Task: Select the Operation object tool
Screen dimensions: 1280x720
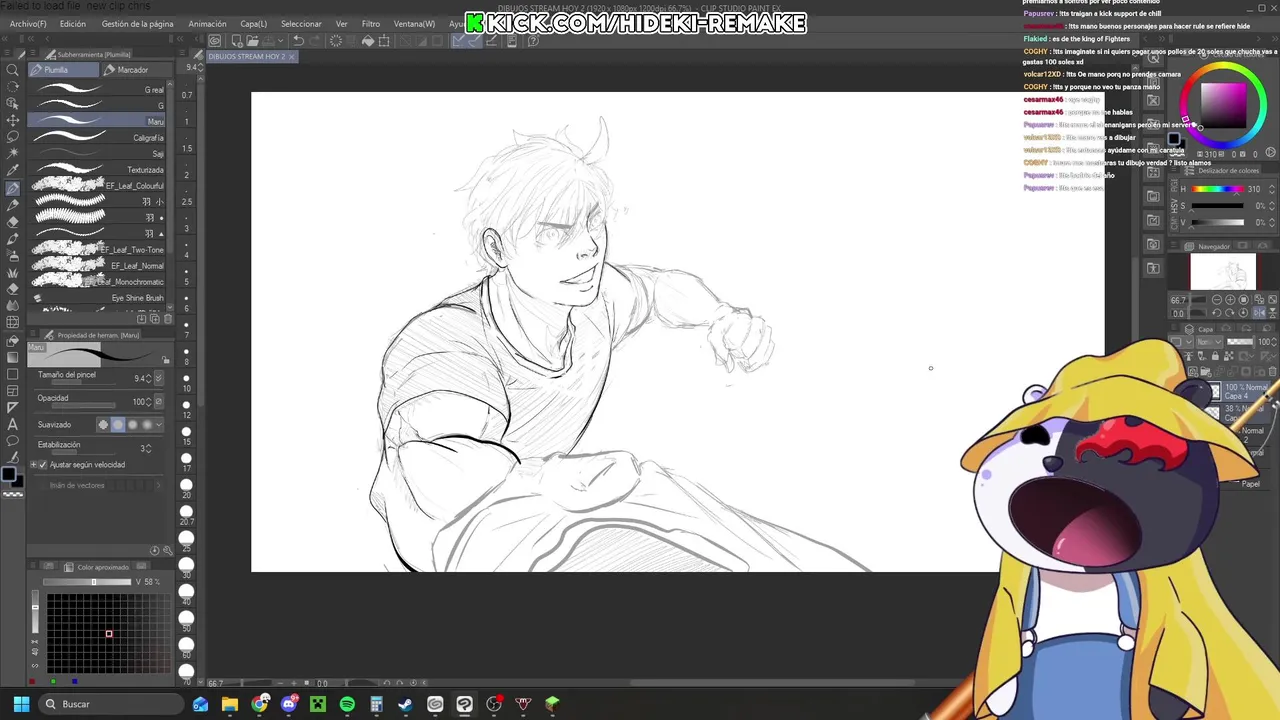Action: pos(13,104)
